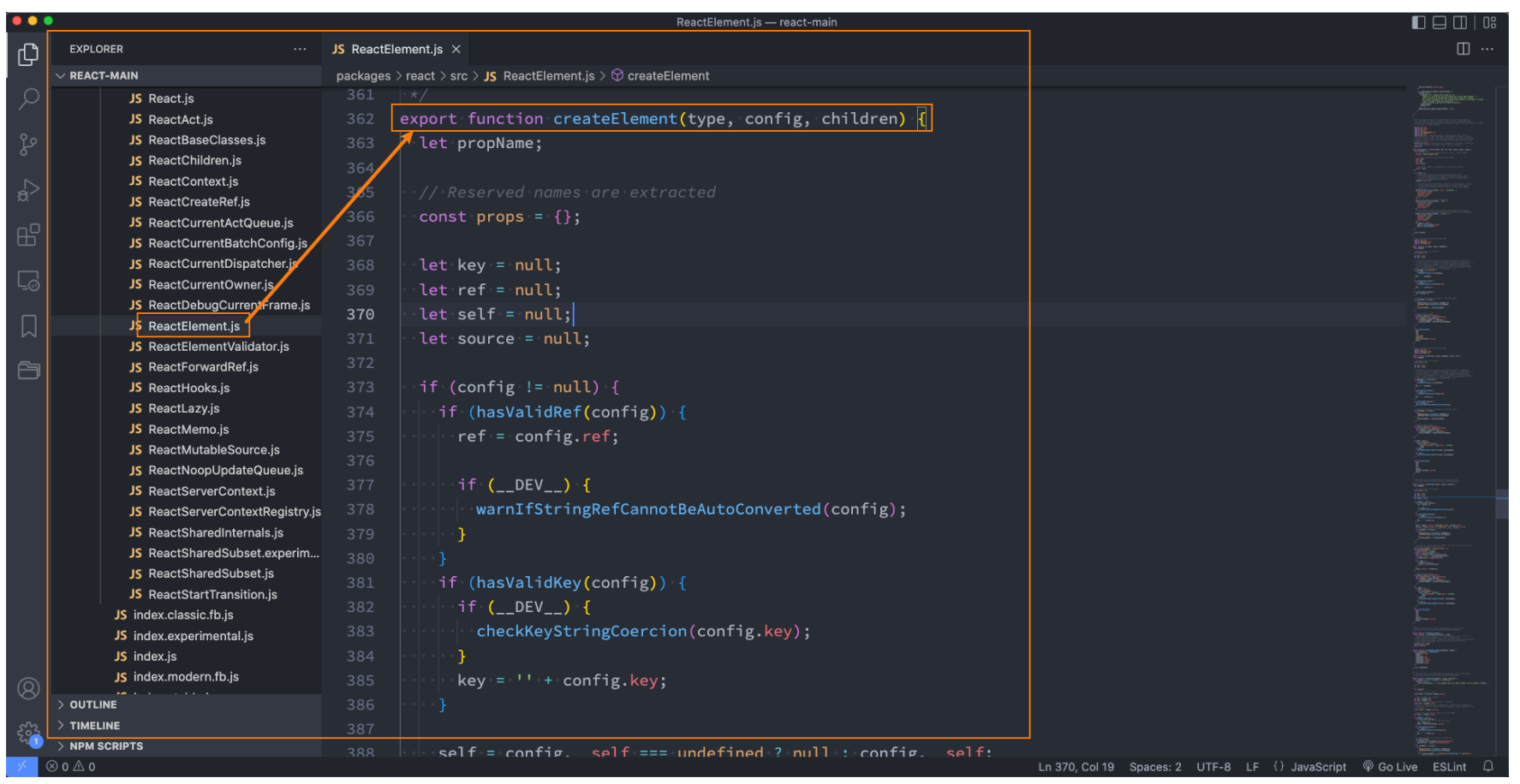Click 'createElement' function name on line 362
This screenshot has height=784, width=1520.
(x=615, y=119)
